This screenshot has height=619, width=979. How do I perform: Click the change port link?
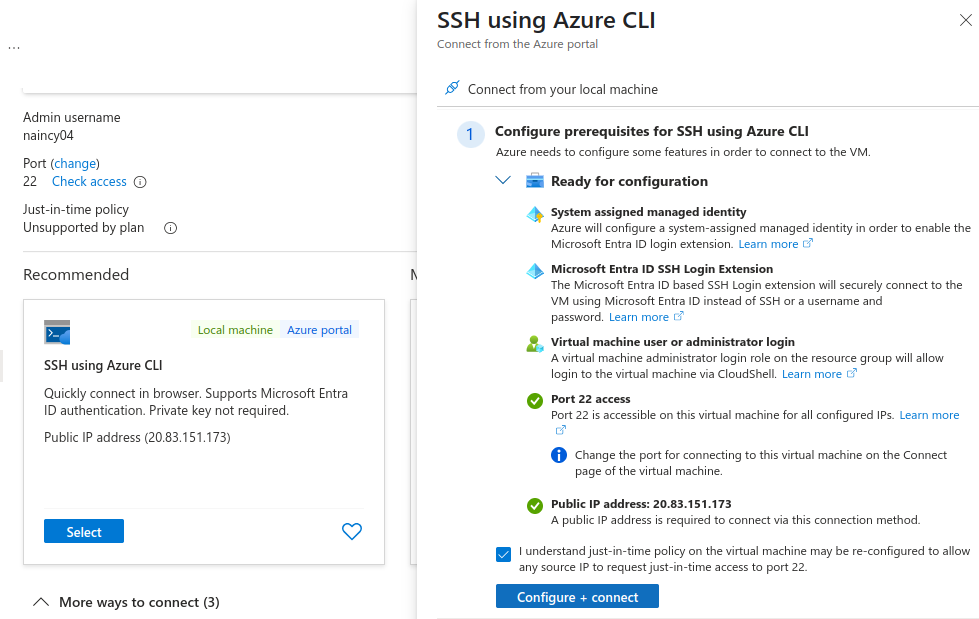75,163
